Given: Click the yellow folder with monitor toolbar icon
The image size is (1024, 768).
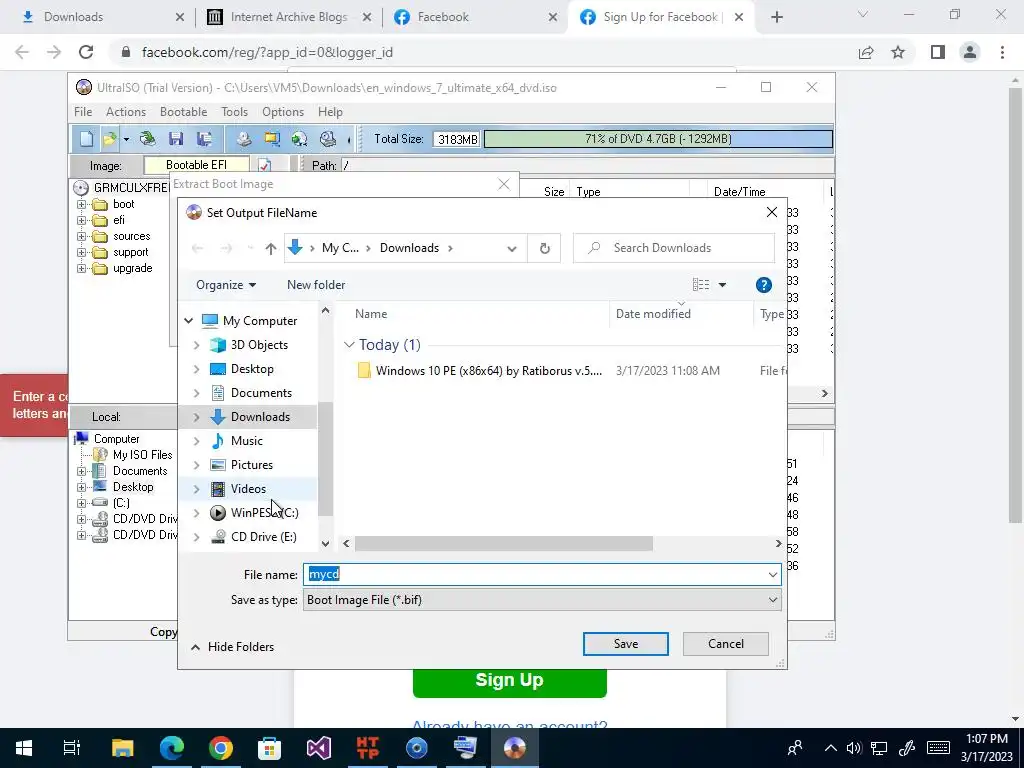Looking at the screenshot, I should [272, 138].
